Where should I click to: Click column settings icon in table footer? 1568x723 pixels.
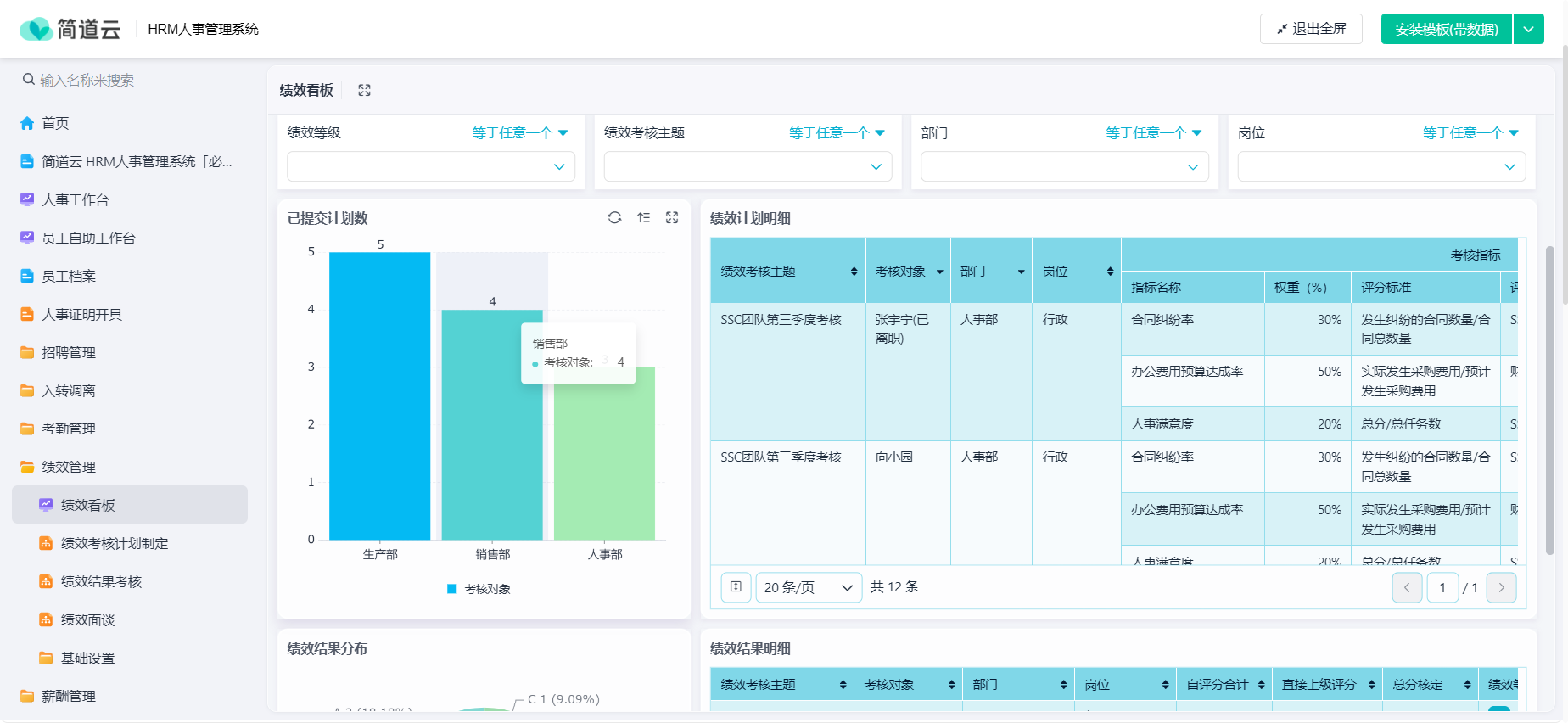[736, 587]
